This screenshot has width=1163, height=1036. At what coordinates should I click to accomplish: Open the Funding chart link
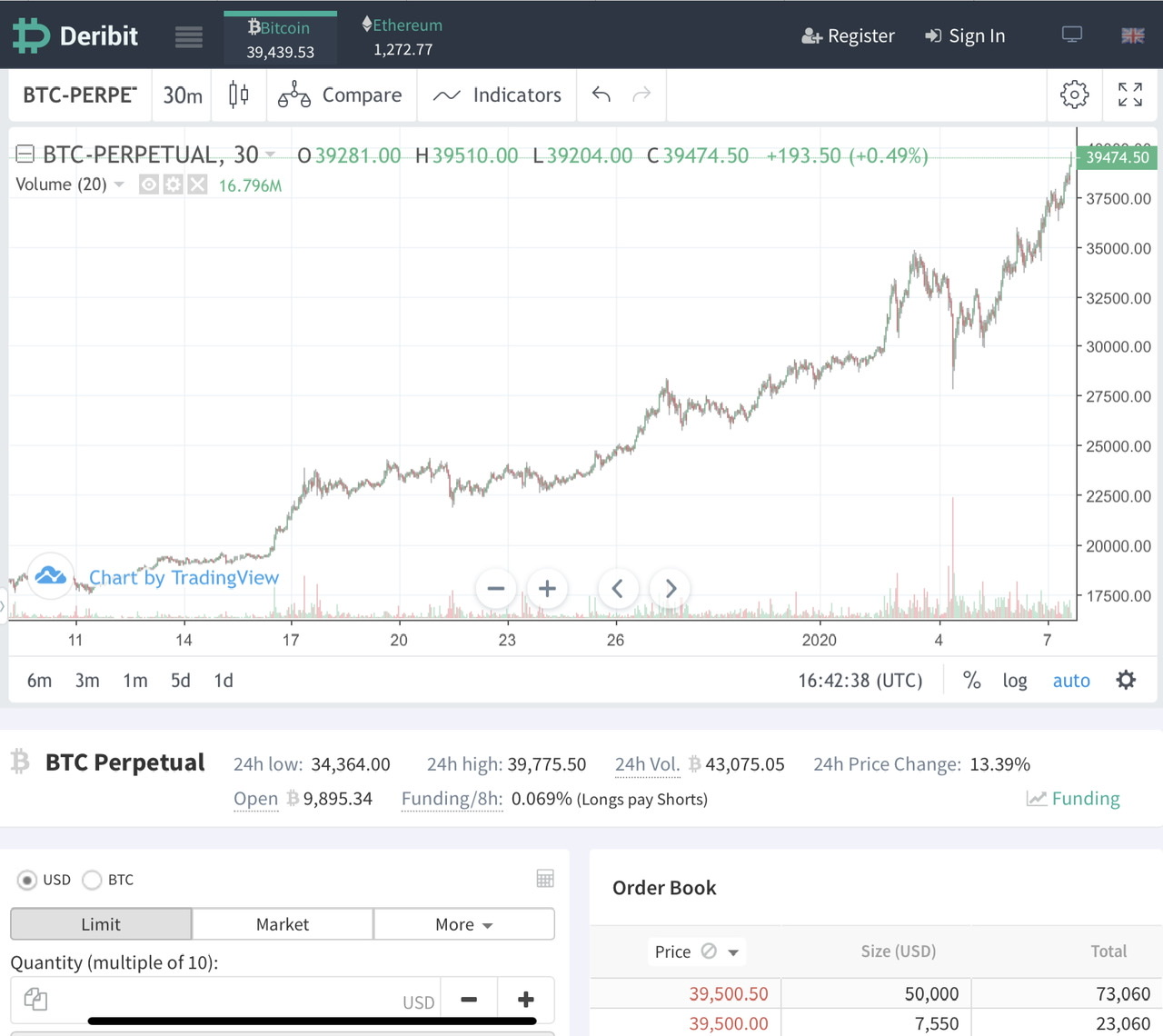tap(1073, 799)
